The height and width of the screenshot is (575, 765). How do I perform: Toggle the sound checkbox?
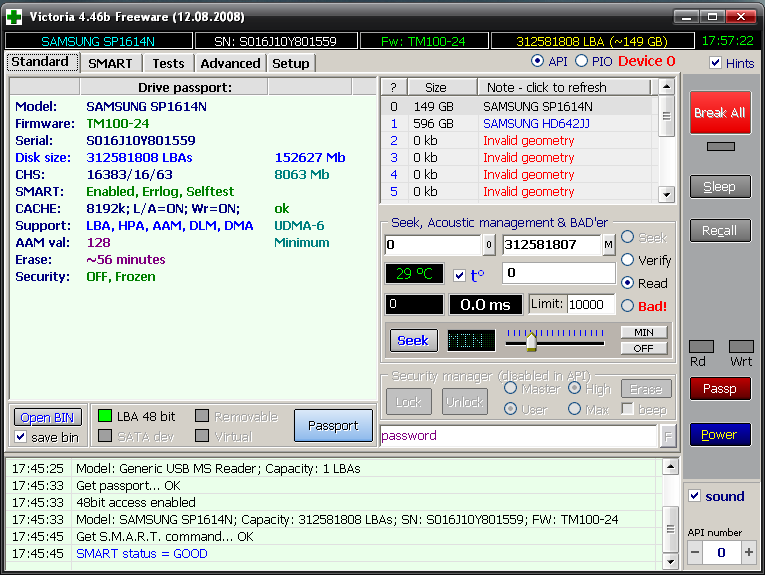click(694, 496)
